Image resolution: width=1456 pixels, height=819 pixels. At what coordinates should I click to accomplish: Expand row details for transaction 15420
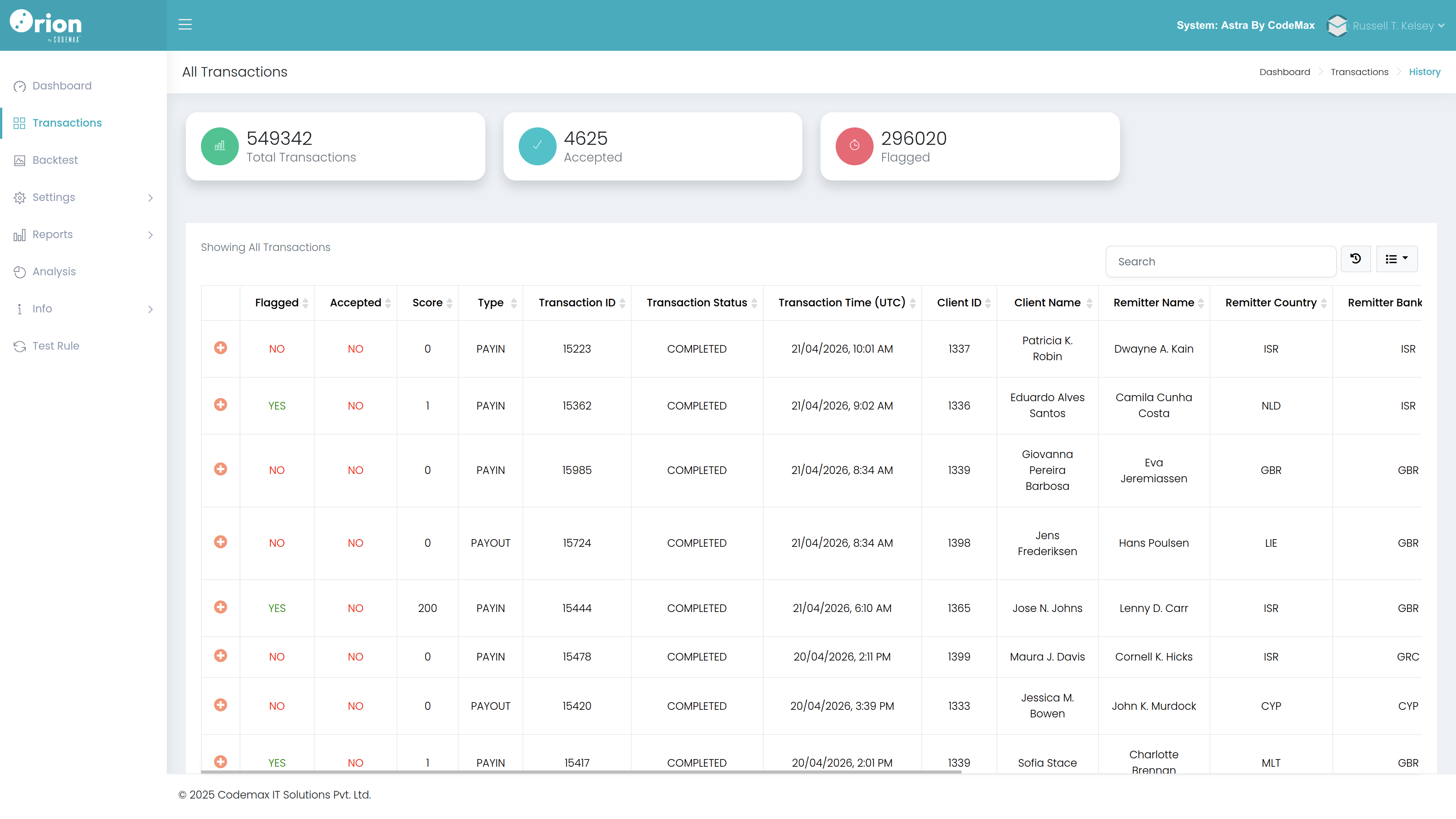(x=220, y=705)
